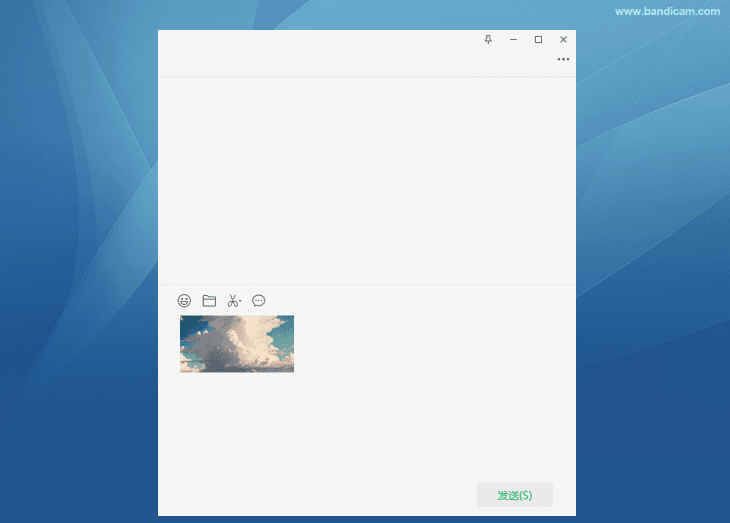Open the three-dot chat info menu
The image size is (730, 523).
coord(563,60)
